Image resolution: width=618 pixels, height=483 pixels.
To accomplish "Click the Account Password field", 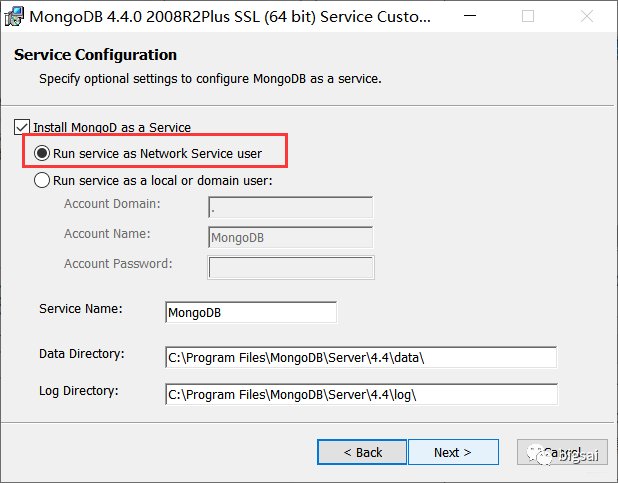I will [290, 267].
